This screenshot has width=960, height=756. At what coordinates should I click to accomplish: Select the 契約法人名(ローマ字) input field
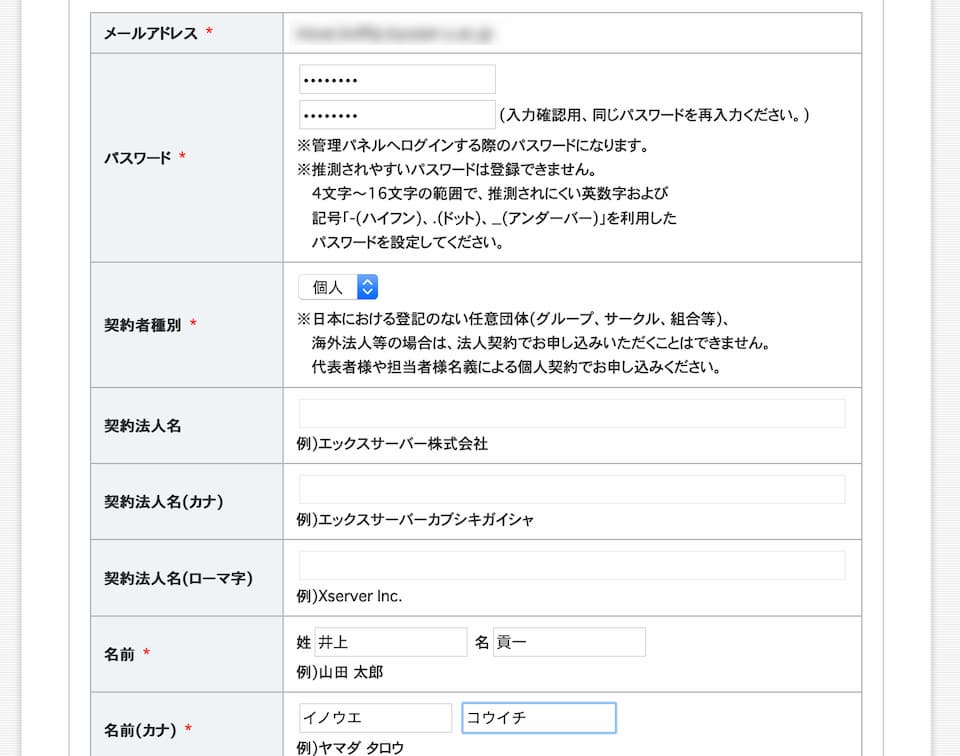572,566
